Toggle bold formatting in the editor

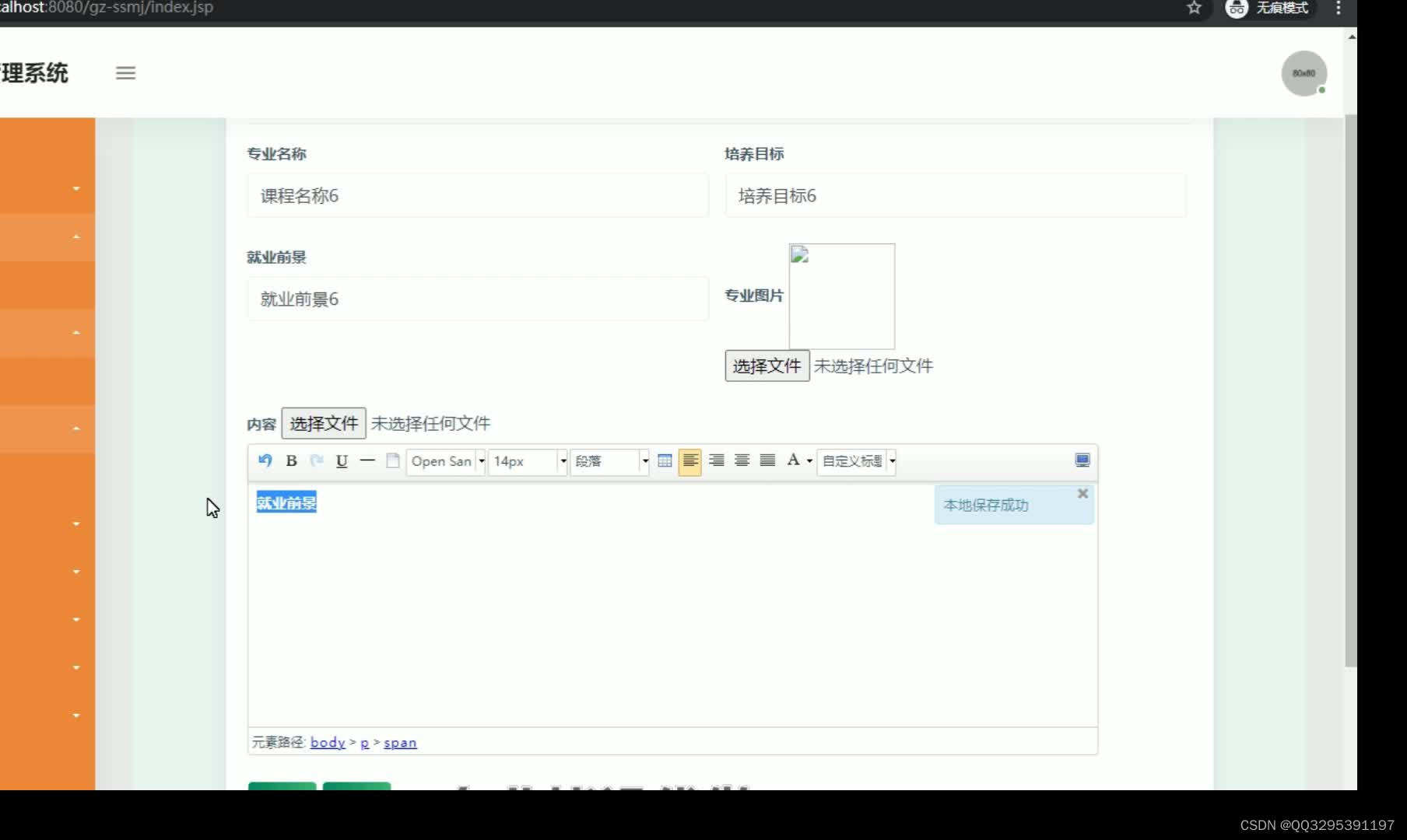[x=291, y=460]
